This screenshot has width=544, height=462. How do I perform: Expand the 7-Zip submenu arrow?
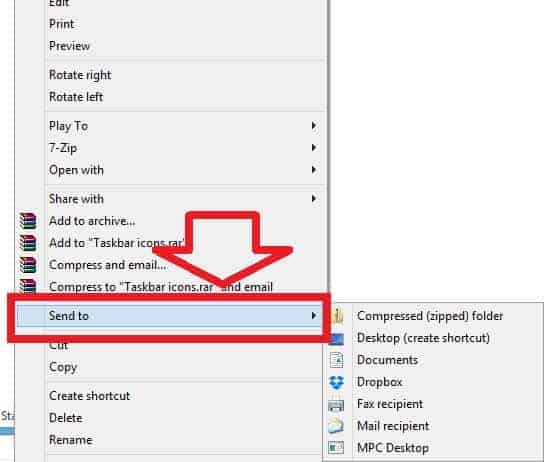[x=314, y=148]
